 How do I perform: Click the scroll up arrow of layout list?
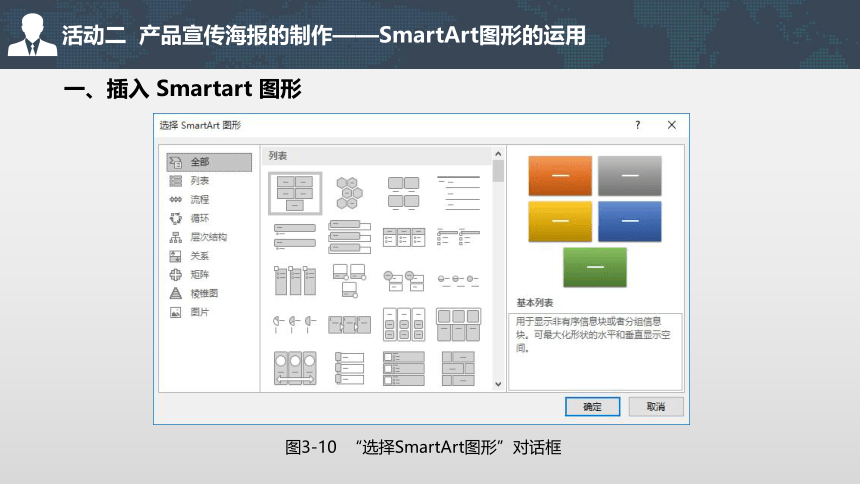pyautogui.click(x=498, y=154)
